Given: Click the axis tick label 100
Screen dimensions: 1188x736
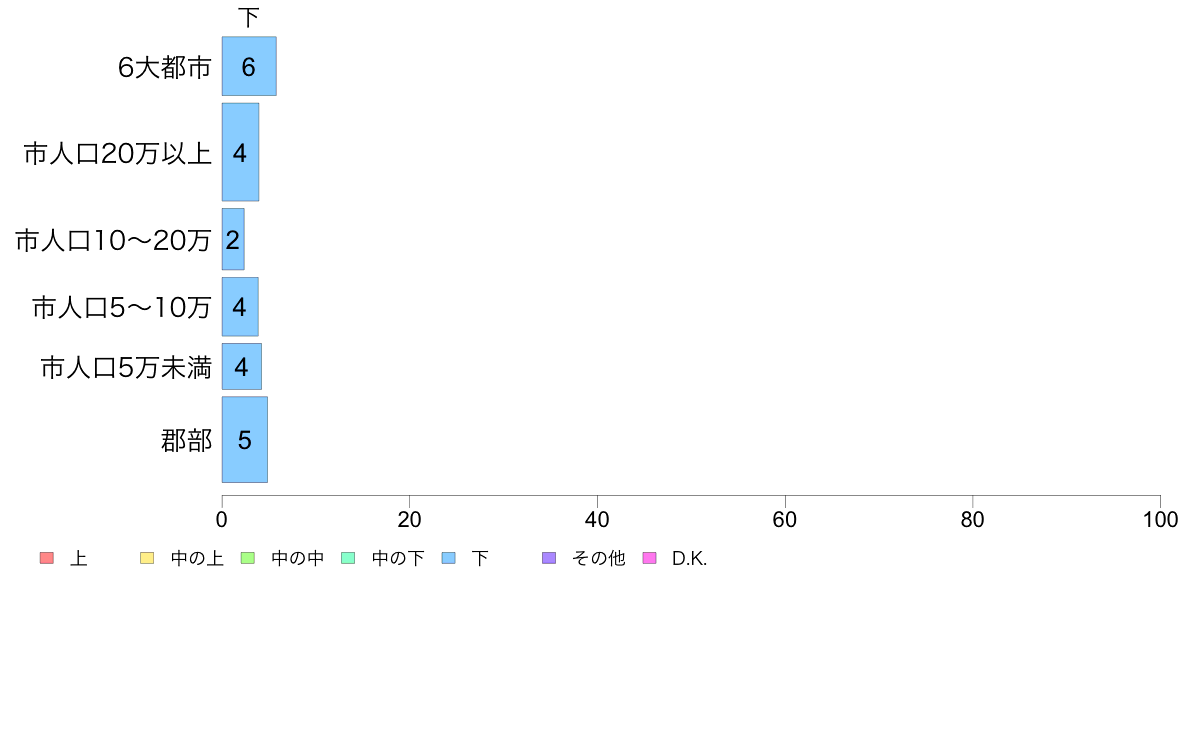Looking at the screenshot, I should pyautogui.click(x=1160, y=519).
